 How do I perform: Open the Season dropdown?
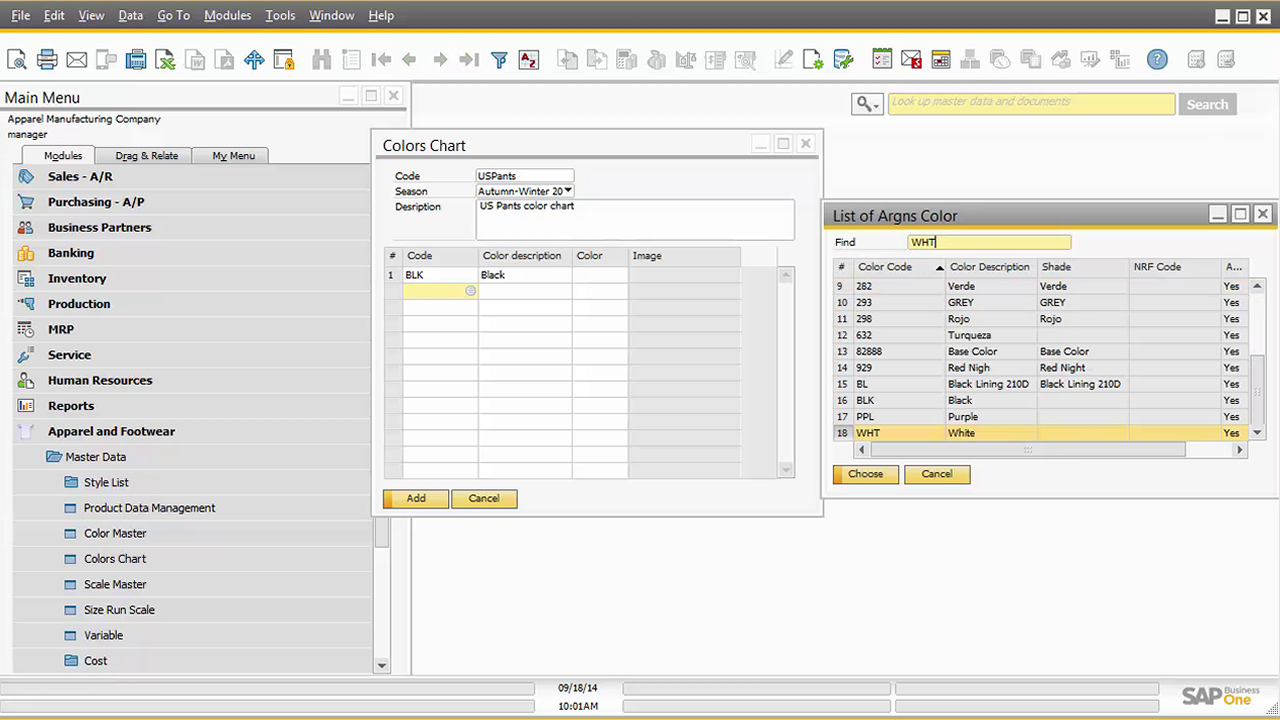[x=567, y=191]
